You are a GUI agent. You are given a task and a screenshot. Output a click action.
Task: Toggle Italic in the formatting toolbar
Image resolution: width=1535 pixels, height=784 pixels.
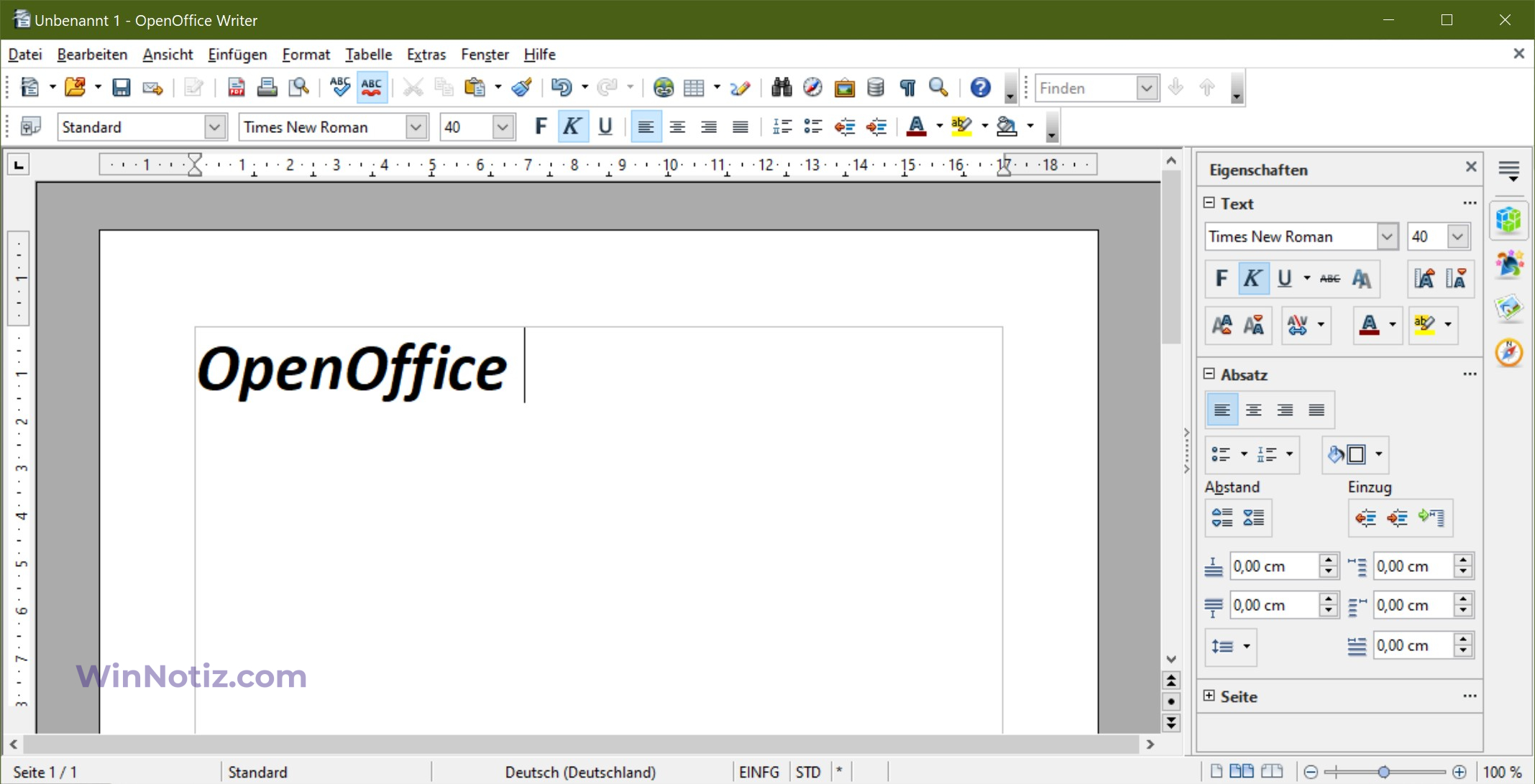click(572, 127)
